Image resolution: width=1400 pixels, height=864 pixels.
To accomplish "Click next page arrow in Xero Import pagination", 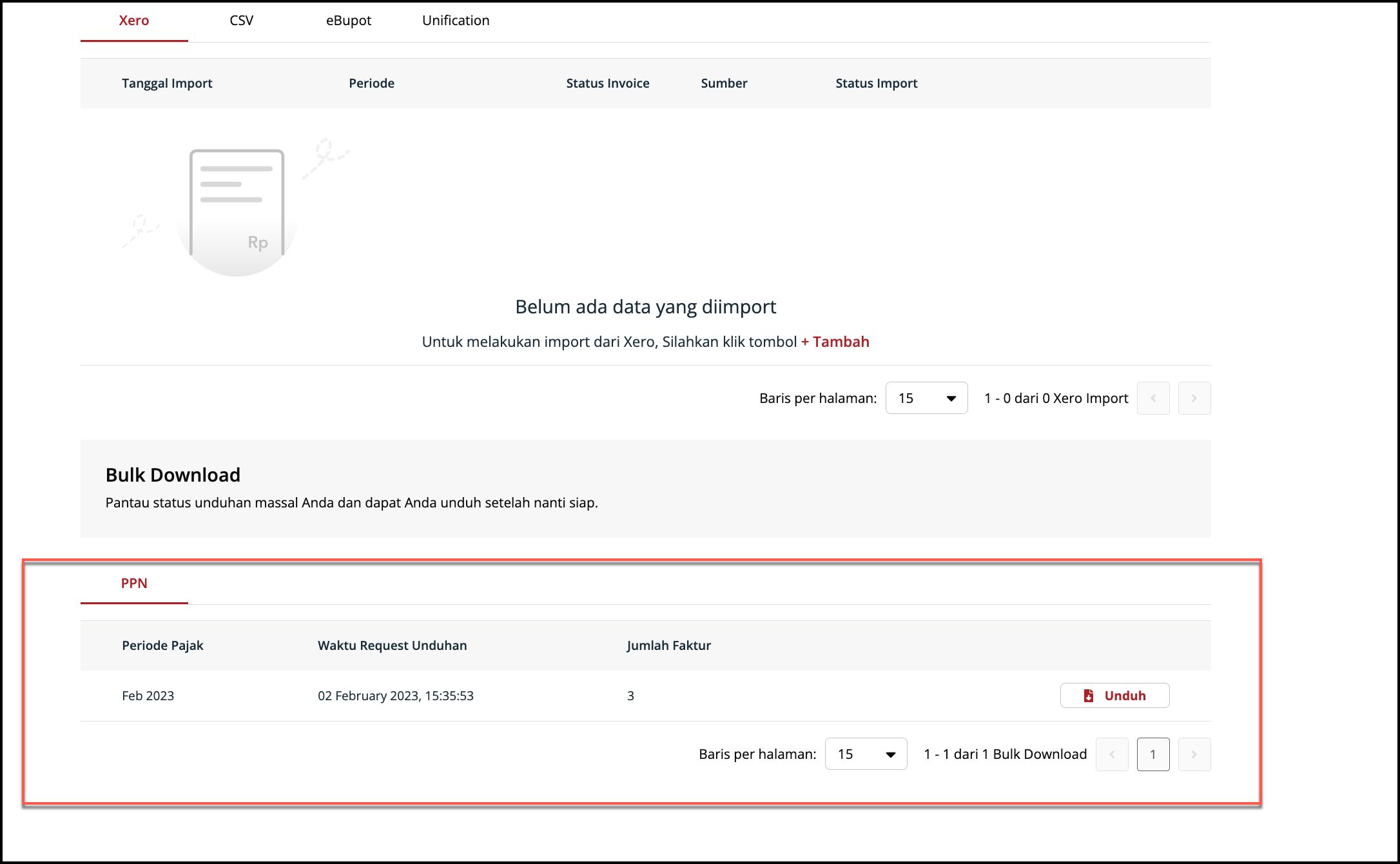I will 1194,398.
